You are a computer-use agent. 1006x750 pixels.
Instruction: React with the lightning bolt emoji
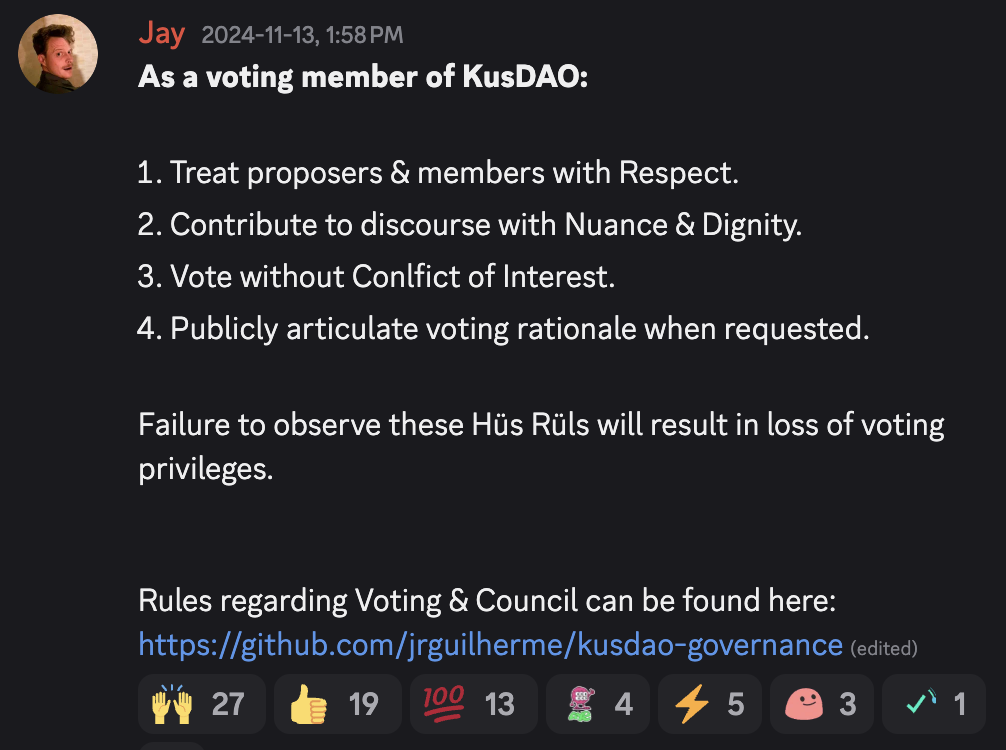tap(712, 704)
